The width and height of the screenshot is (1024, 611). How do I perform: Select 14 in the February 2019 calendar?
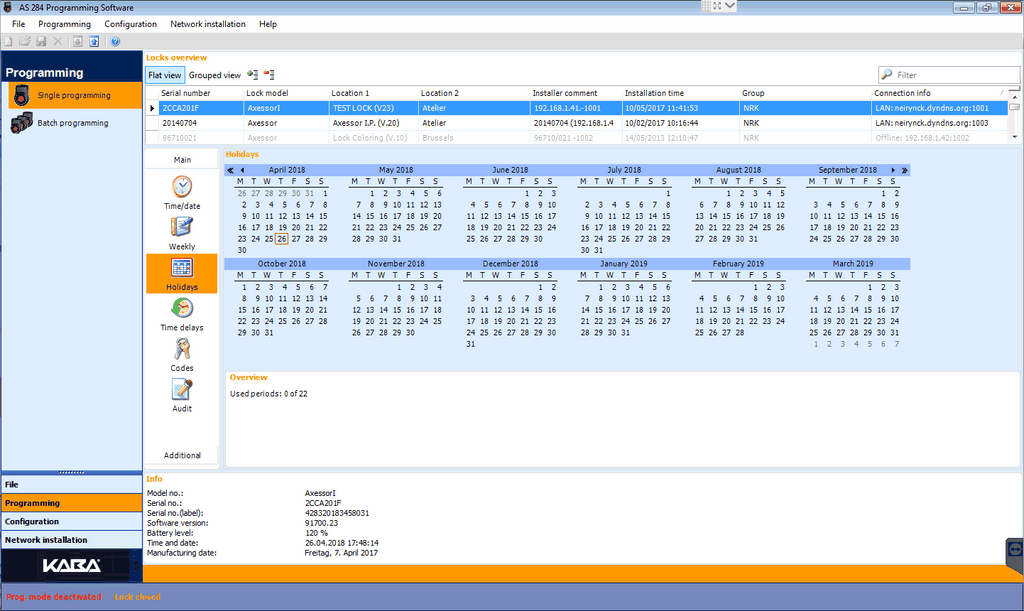[741, 310]
